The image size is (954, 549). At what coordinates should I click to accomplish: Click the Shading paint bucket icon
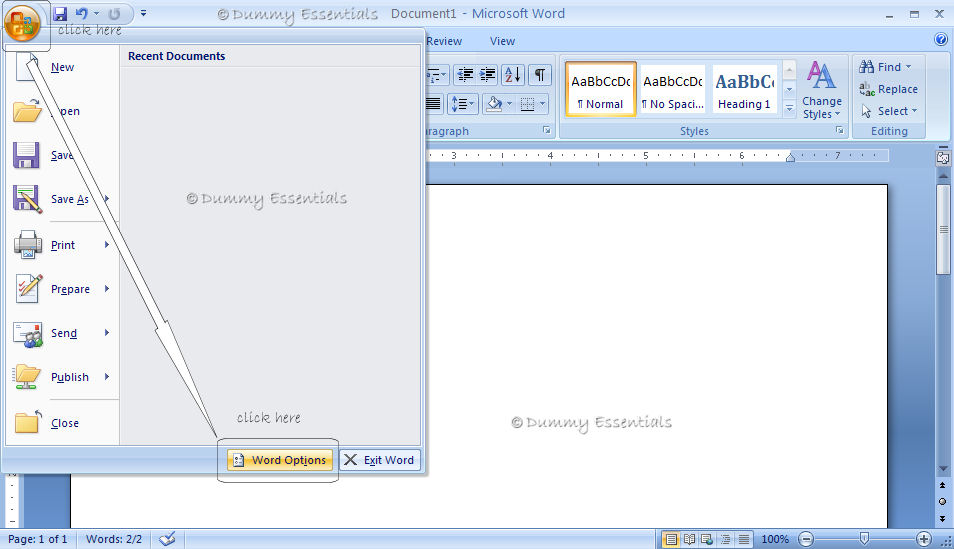point(494,104)
